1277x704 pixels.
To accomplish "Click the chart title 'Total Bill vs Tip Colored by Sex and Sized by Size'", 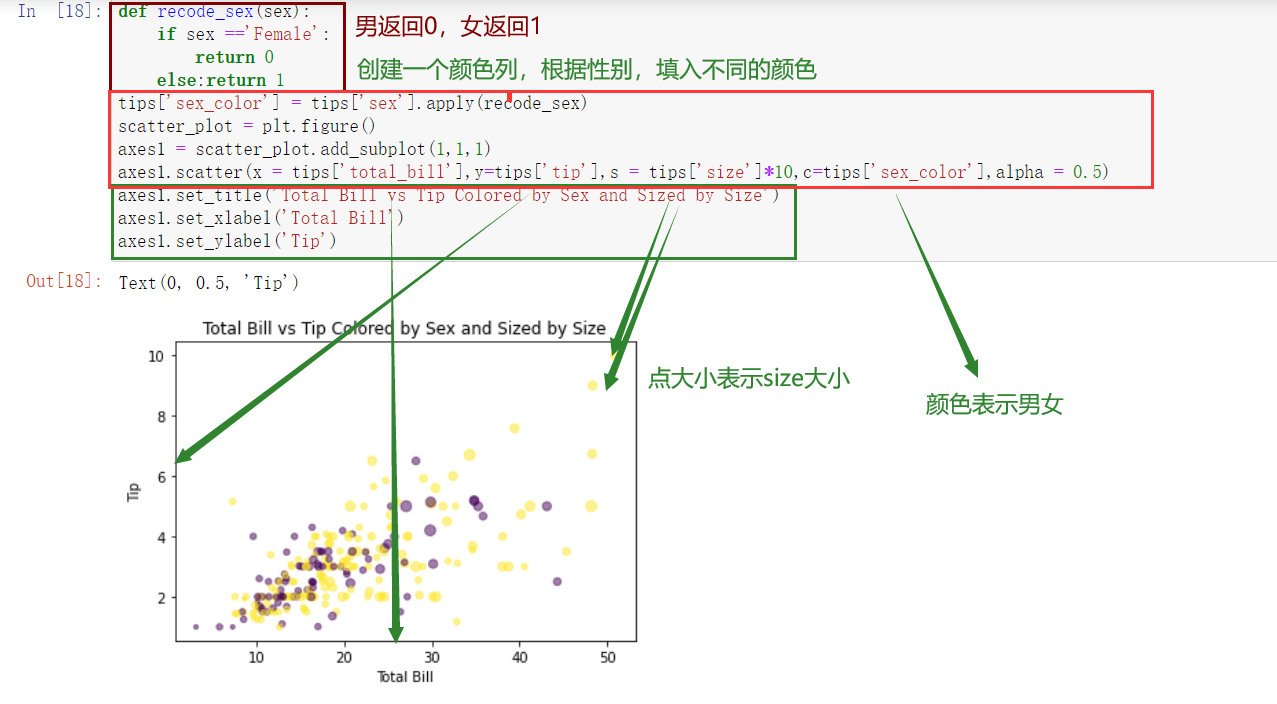I will (404, 328).
